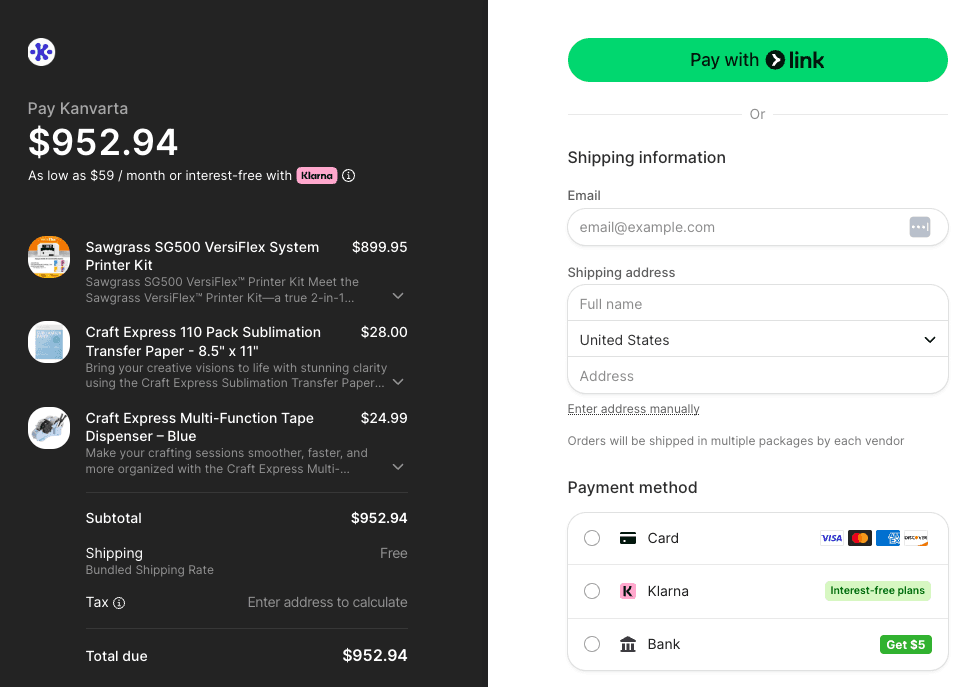The height and width of the screenshot is (687, 967).
Task: Click the Free shipping value
Action: pos(393,554)
